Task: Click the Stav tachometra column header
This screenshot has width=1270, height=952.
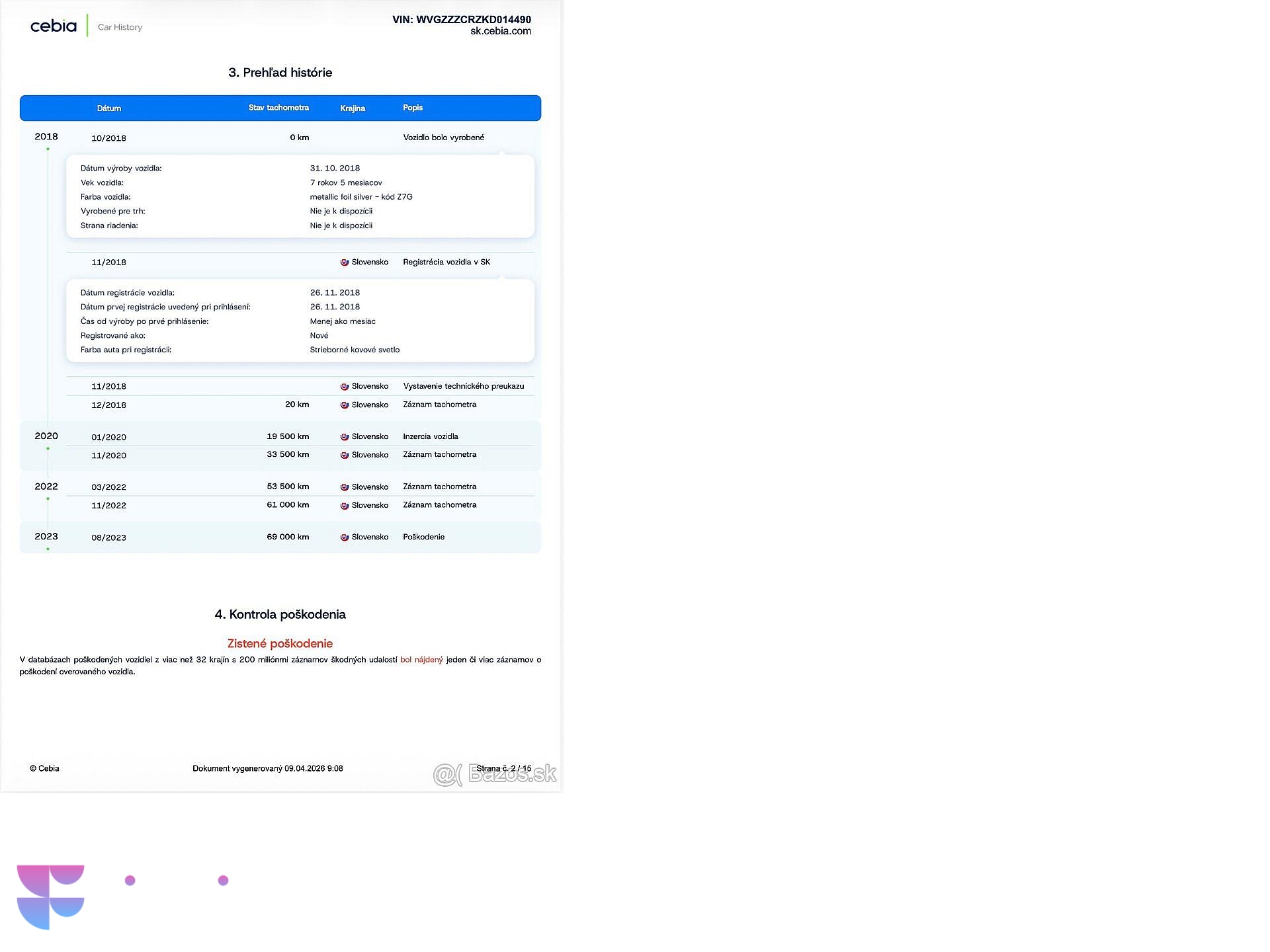Action: click(x=278, y=108)
